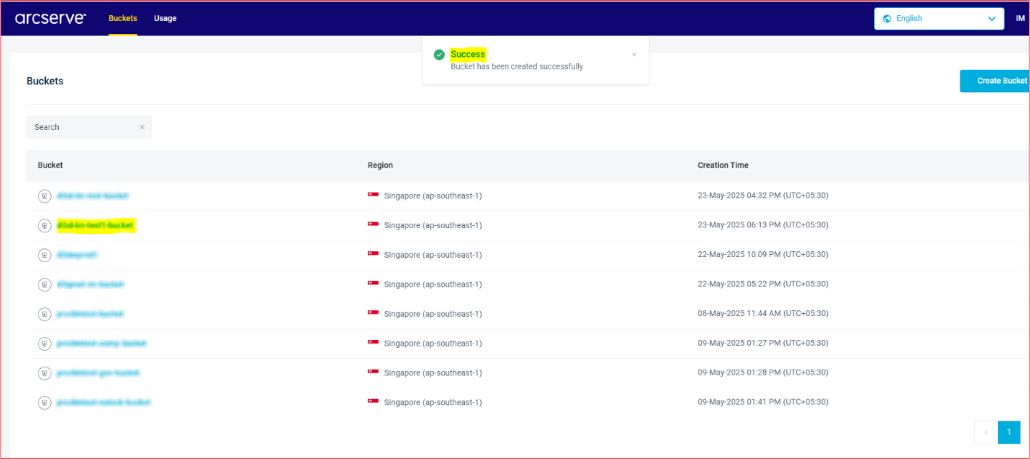1030x459 pixels.
Task: Click bucket icon in 23-May-2025 04:32 PM row
Action: tap(44, 196)
